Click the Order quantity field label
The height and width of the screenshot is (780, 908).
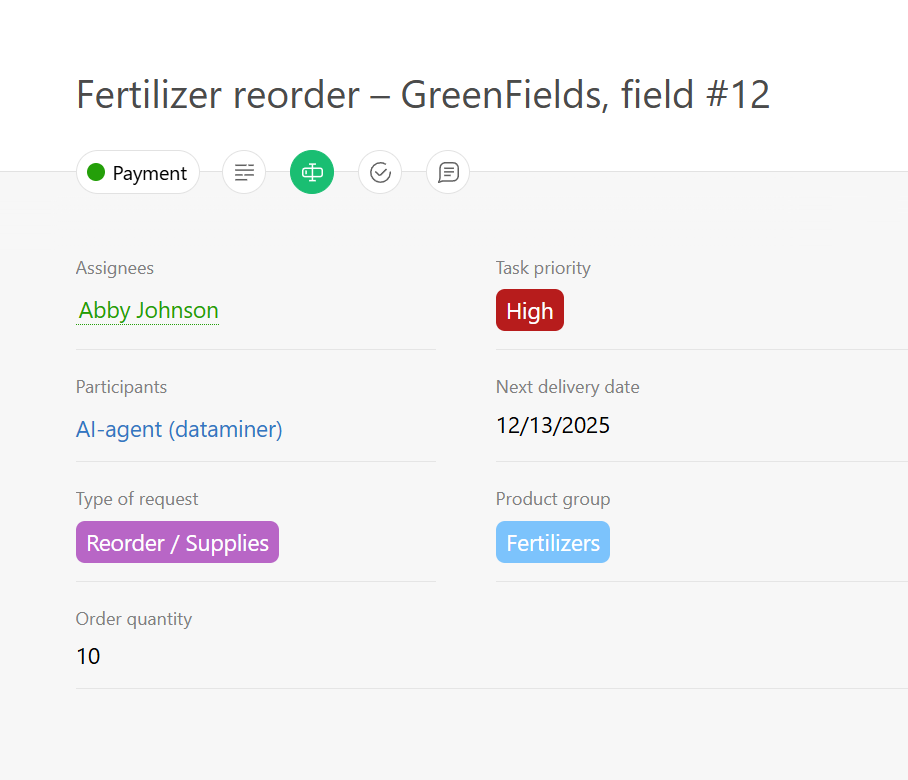coord(134,619)
